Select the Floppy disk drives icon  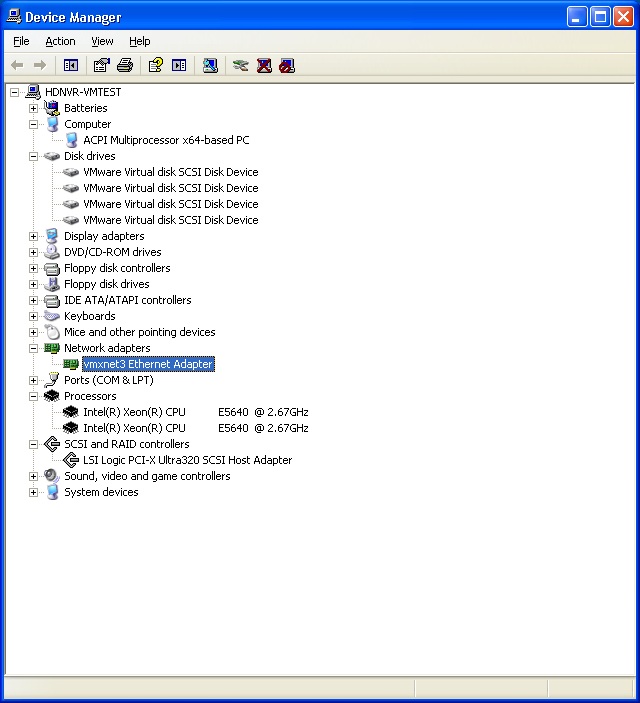52,284
